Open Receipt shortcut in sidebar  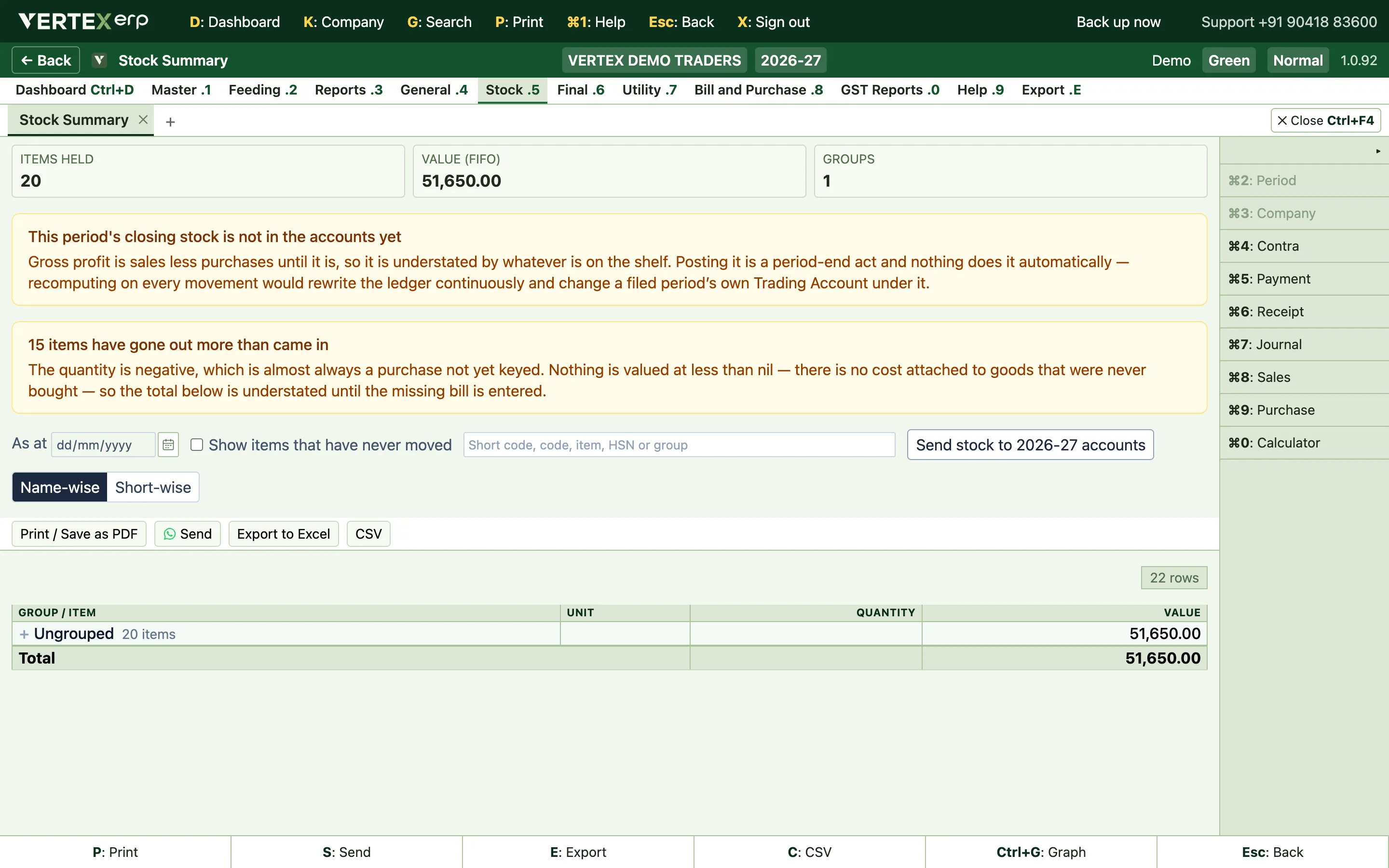(1304, 312)
